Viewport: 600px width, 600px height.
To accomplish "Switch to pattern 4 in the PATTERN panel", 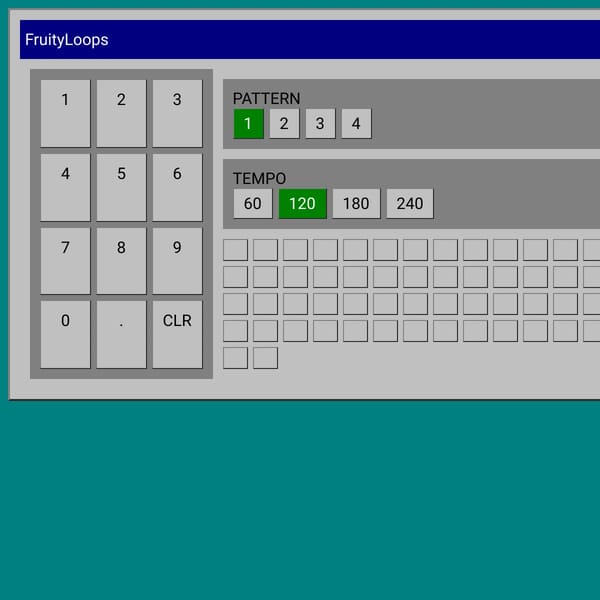I will click(x=356, y=124).
